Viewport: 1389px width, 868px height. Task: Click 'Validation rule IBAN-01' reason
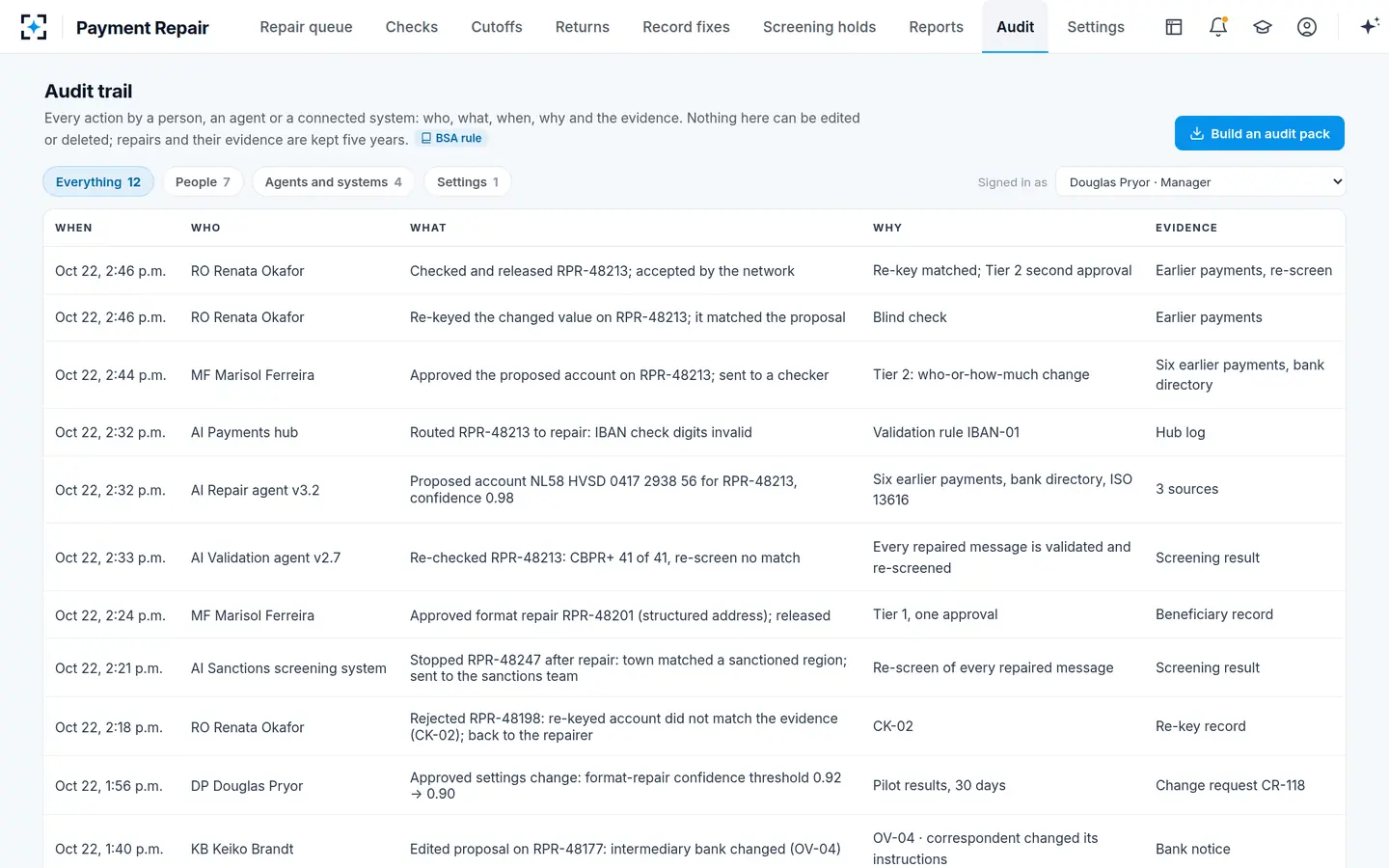coord(946,432)
